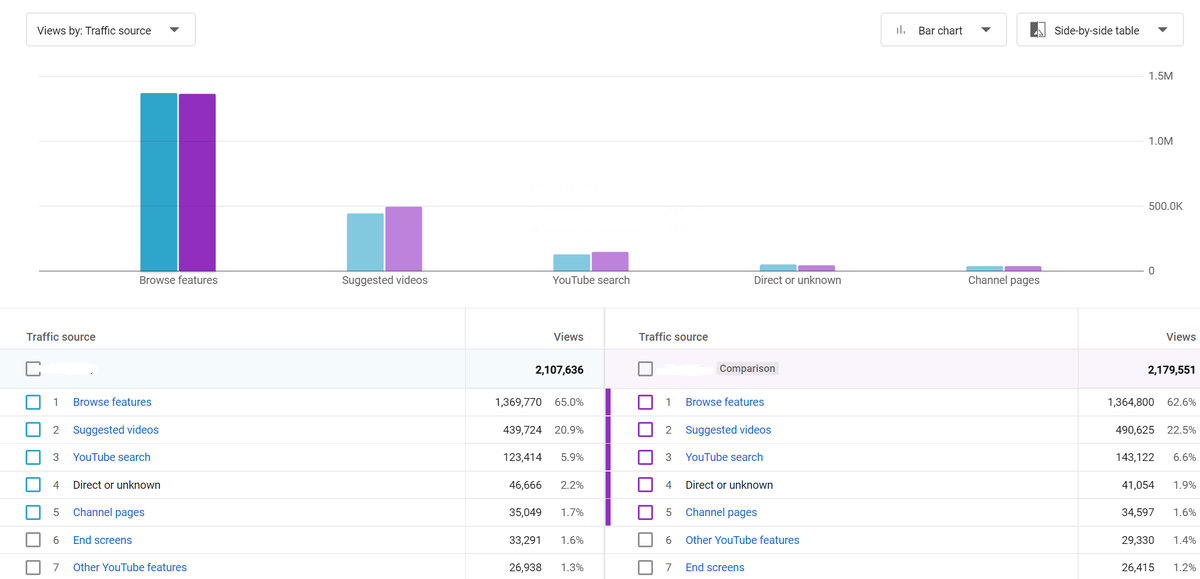Click the 1,369,770 views cell
The width and height of the screenshot is (1200, 579).
click(x=519, y=402)
